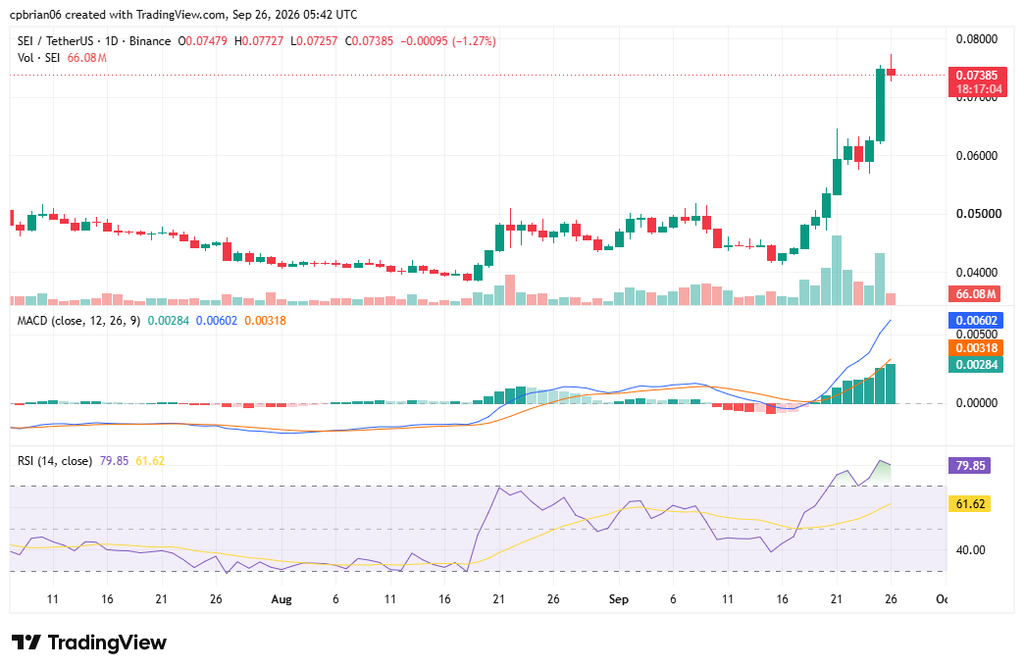The image size is (1024, 672).
Task: Click the 0.05000 price axis label
Action: [977, 214]
